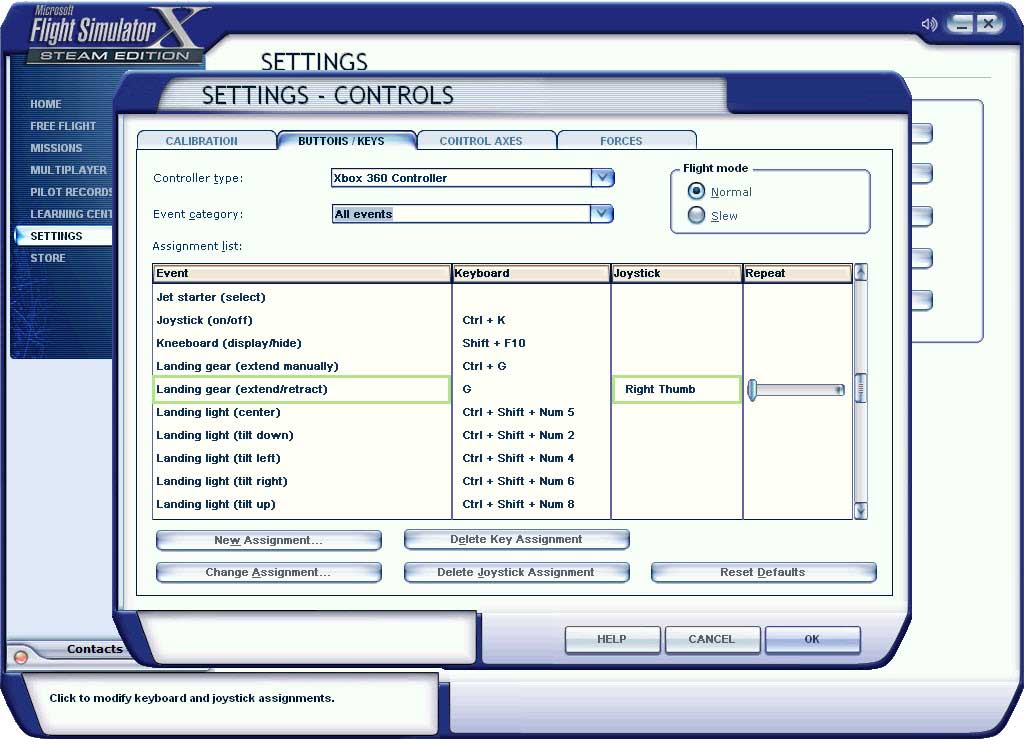Select the Landing light (tilt right) event
The image size is (1024, 744).
point(222,481)
